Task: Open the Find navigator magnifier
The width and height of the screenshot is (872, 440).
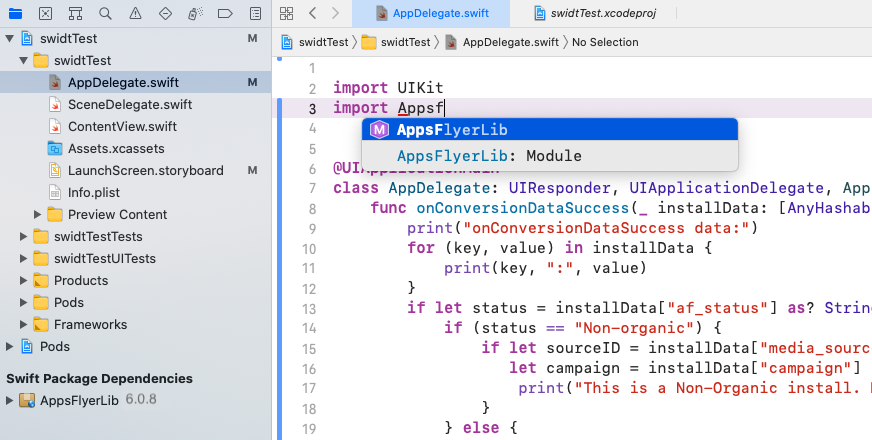Action: click(105, 13)
